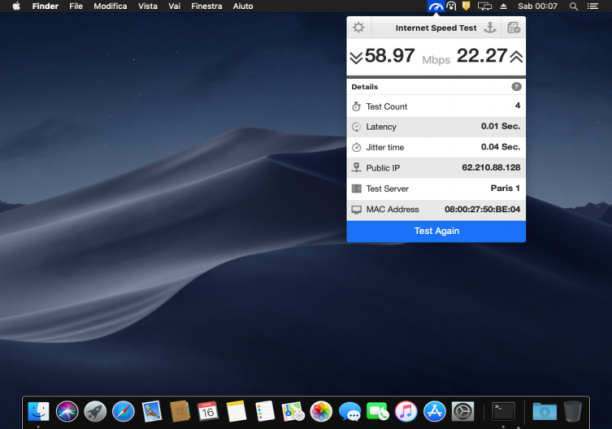
Task: Open the Trash in the Dock
Action: 573,411
